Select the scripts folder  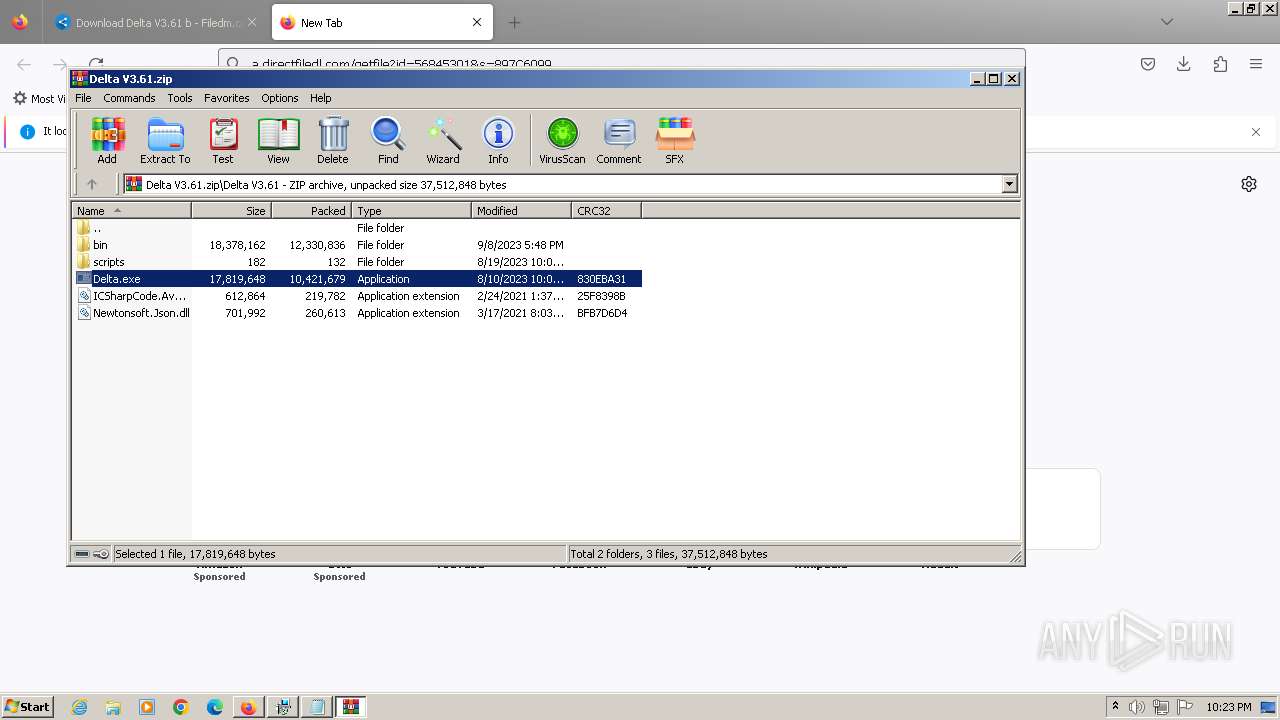point(108,262)
